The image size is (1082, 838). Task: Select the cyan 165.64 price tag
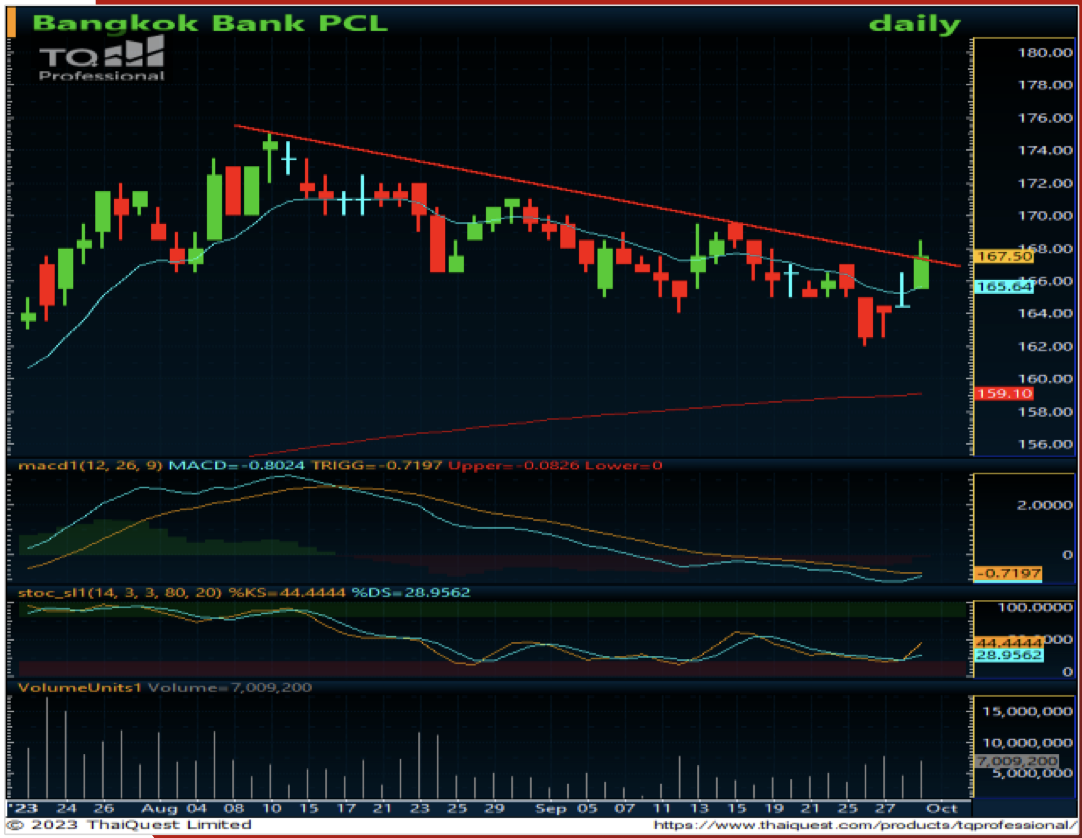click(1004, 286)
